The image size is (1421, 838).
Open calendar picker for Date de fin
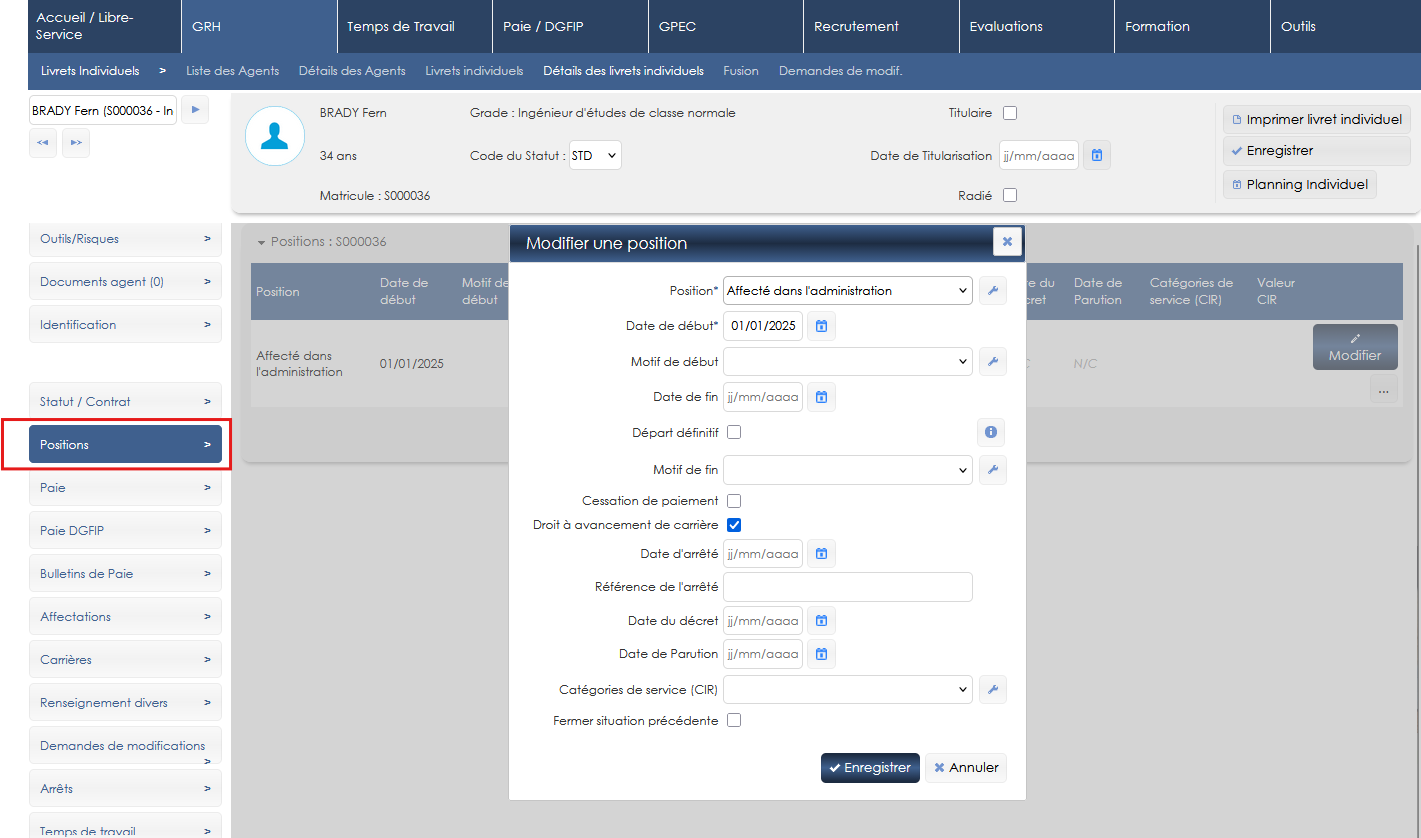coord(821,397)
